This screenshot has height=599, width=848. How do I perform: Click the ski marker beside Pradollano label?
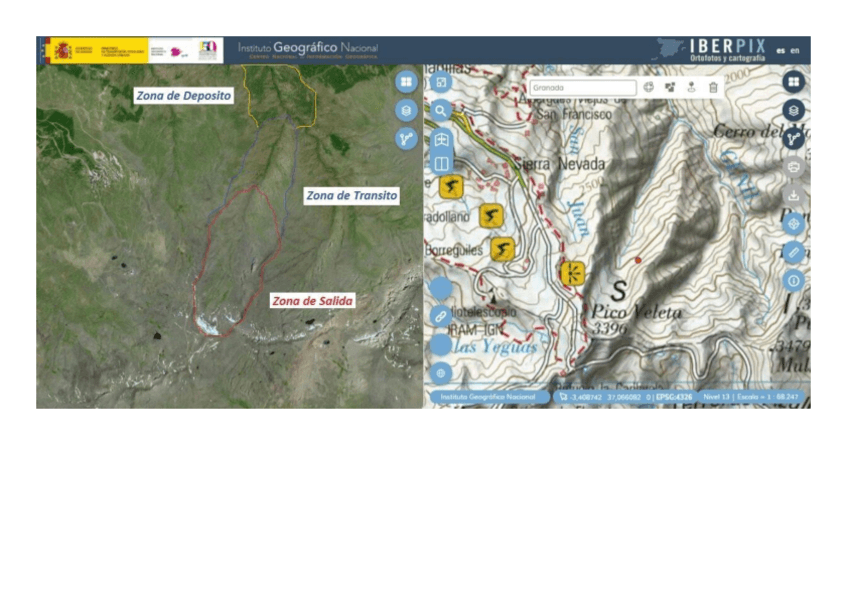tap(491, 216)
